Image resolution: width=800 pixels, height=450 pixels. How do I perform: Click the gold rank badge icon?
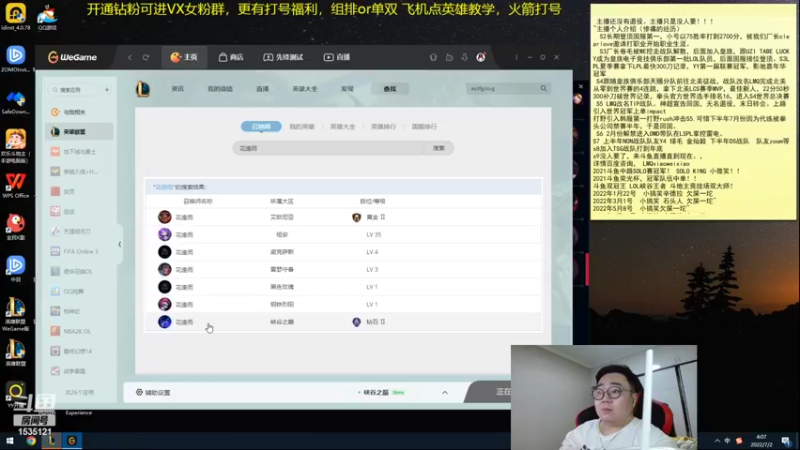coord(356,217)
